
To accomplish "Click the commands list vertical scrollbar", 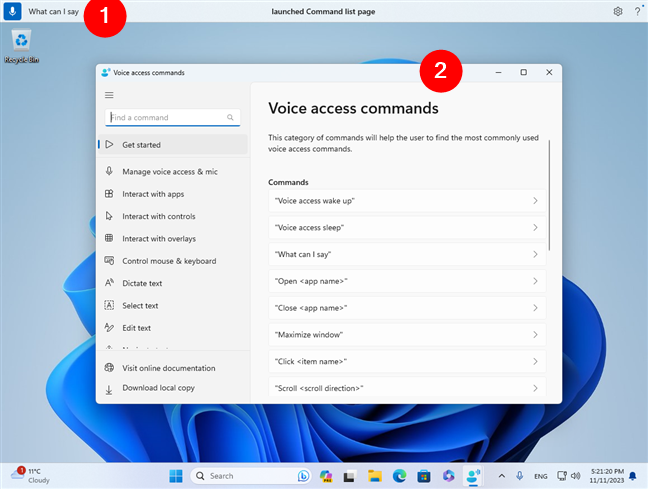I will point(549,195).
